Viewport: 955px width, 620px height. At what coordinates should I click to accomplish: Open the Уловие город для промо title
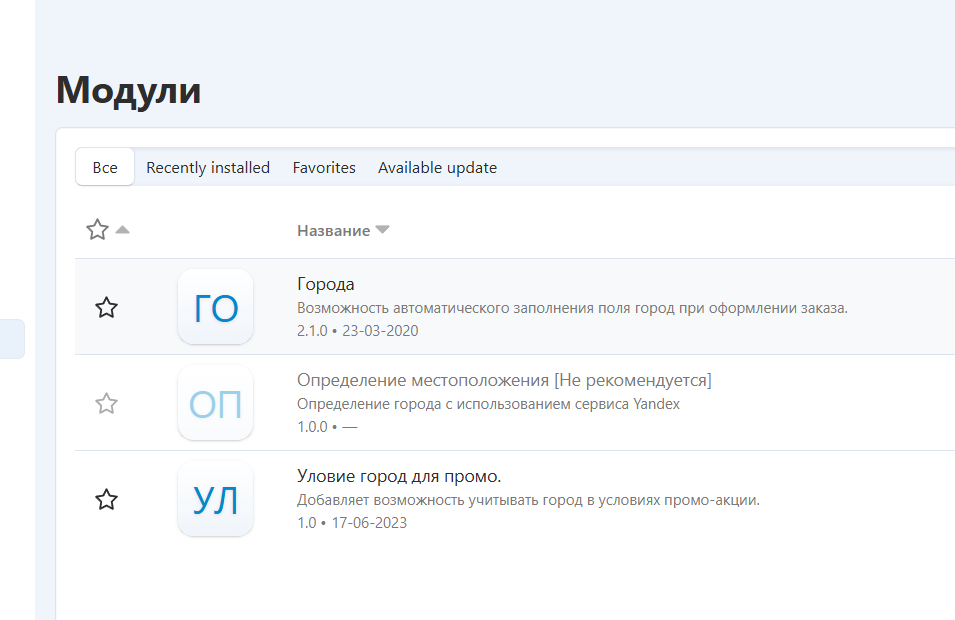point(399,477)
